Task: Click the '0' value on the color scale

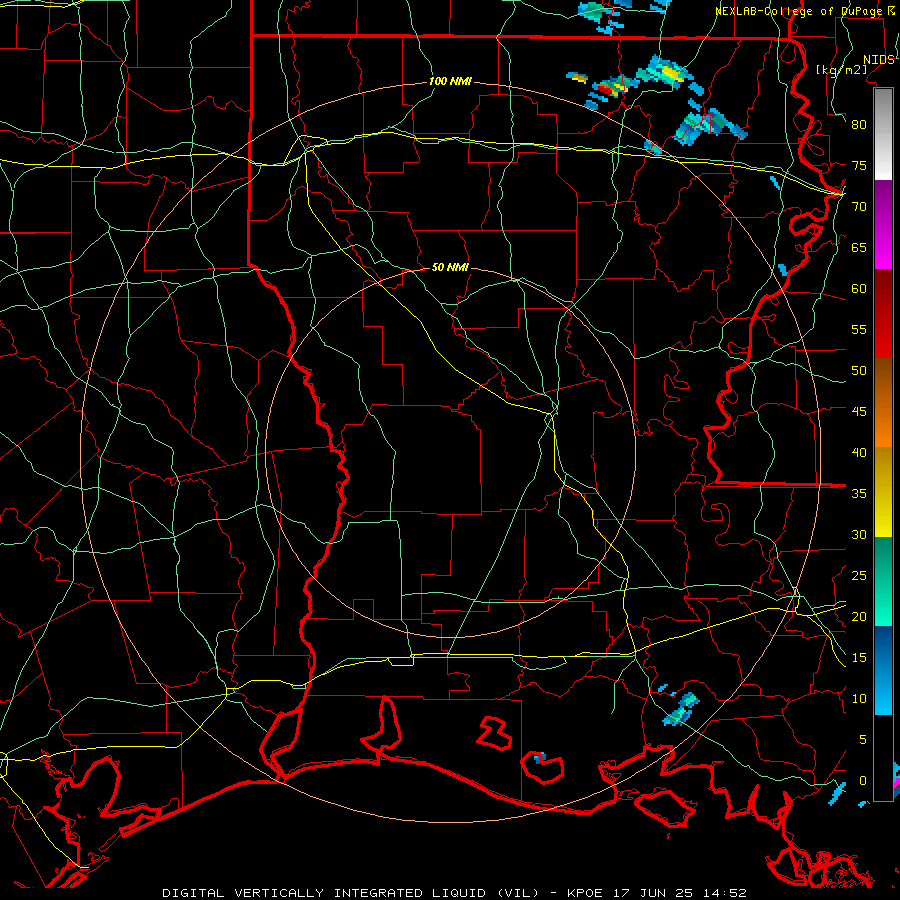Action: pos(863,781)
